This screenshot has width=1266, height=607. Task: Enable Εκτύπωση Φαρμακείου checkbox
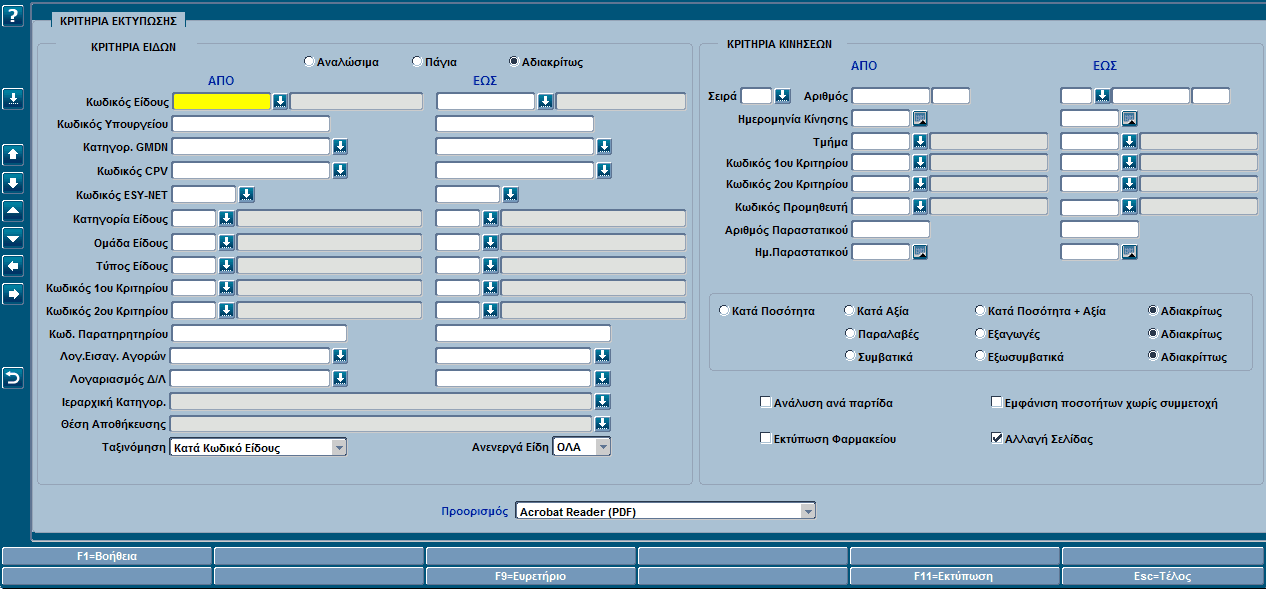coord(766,439)
